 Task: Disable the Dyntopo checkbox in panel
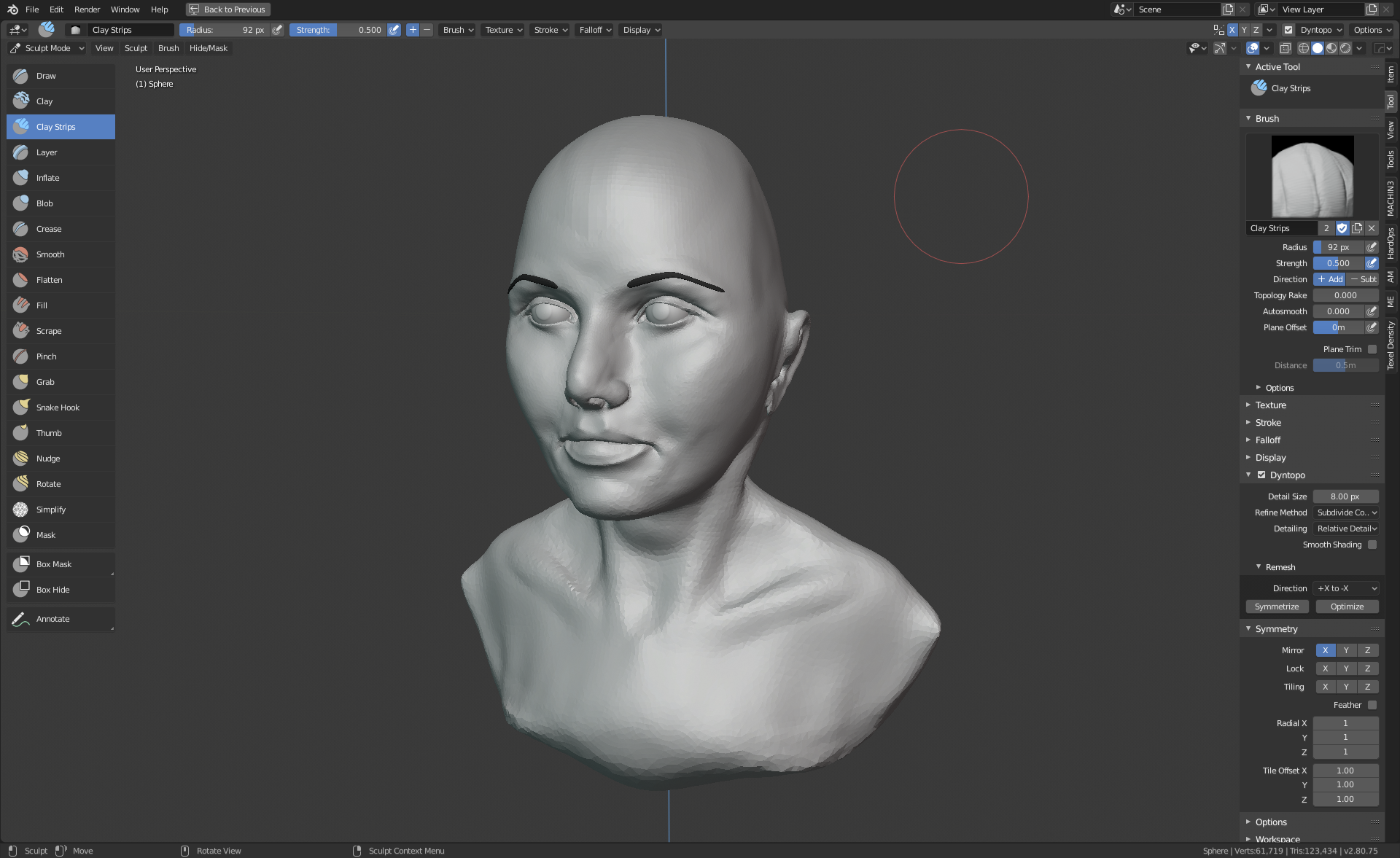point(1261,475)
